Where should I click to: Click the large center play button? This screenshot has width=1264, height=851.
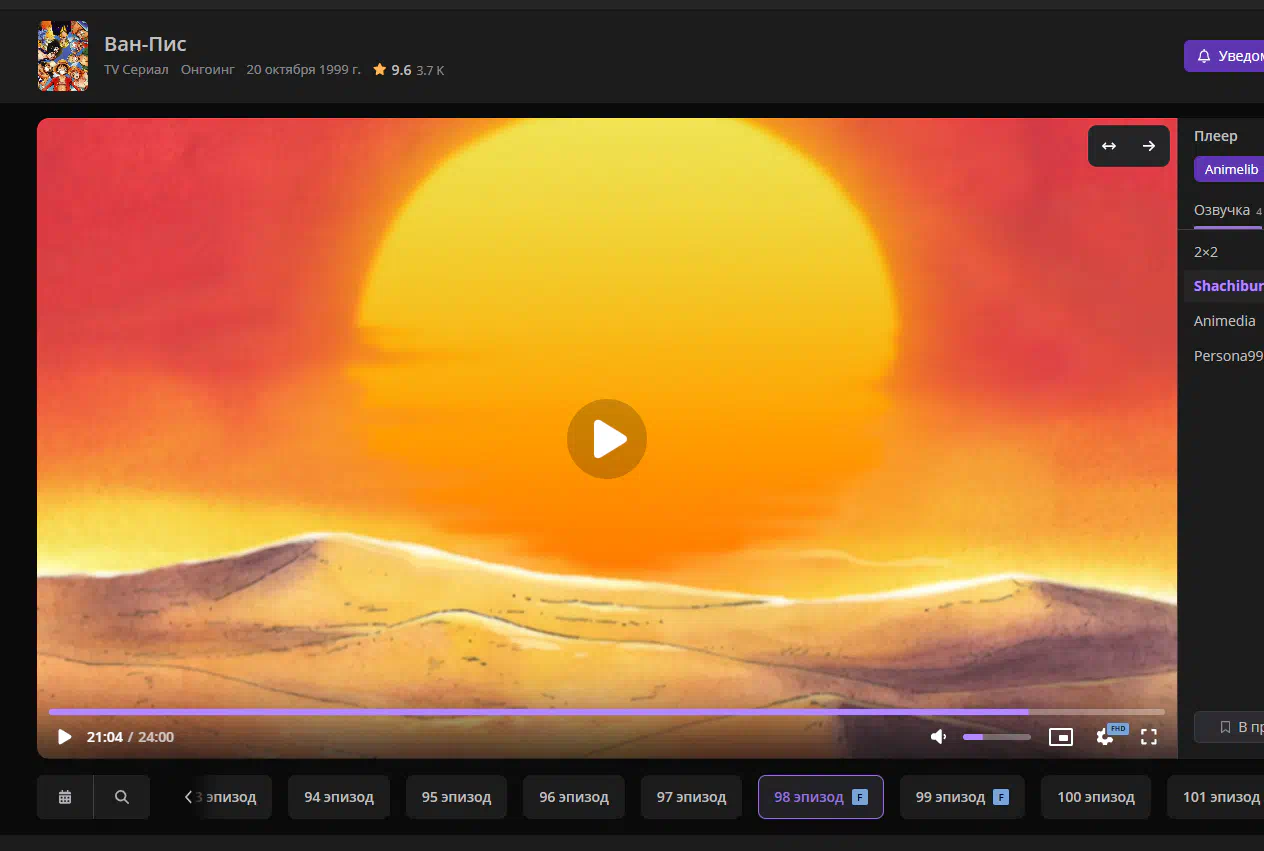[x=607, y=439]
